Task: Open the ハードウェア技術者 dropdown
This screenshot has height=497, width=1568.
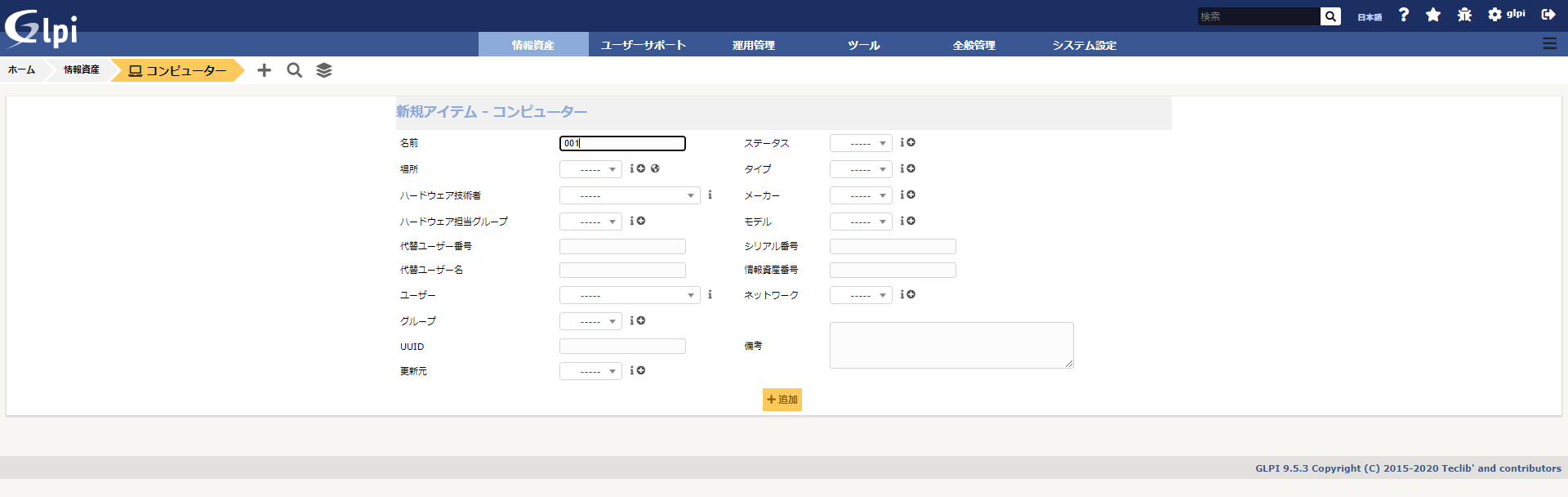Action: click(629, 195)
